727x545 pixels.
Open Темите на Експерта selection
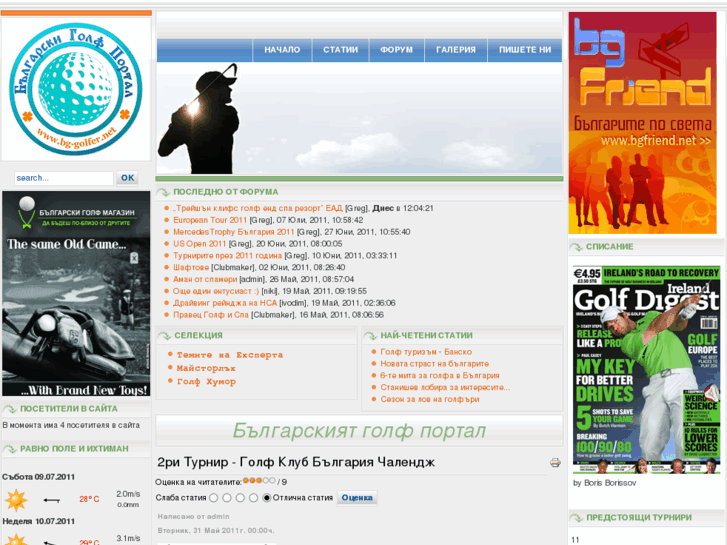tap(230, 355)
